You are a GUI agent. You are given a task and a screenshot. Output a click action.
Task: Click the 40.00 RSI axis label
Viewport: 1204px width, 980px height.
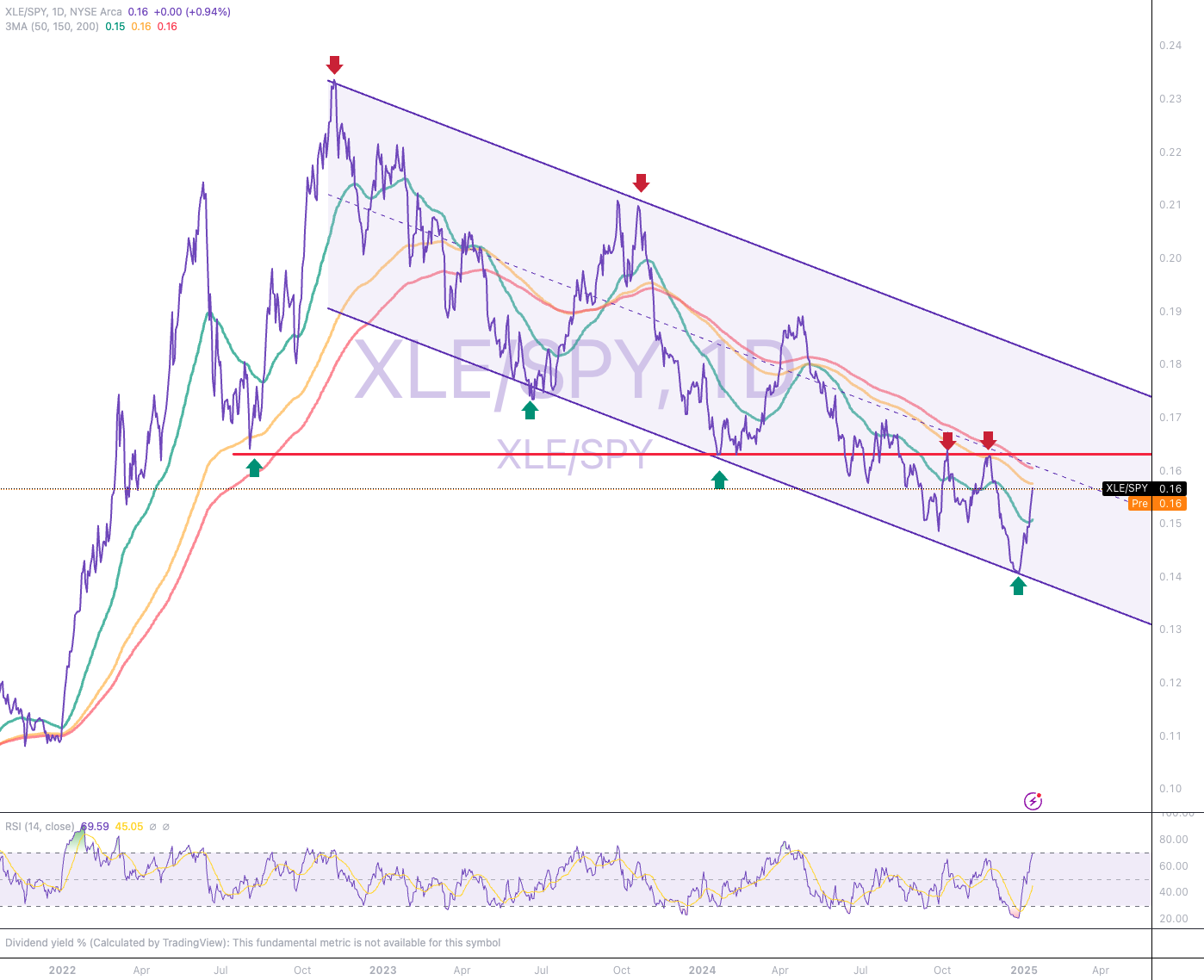(x=1174, y=892)
